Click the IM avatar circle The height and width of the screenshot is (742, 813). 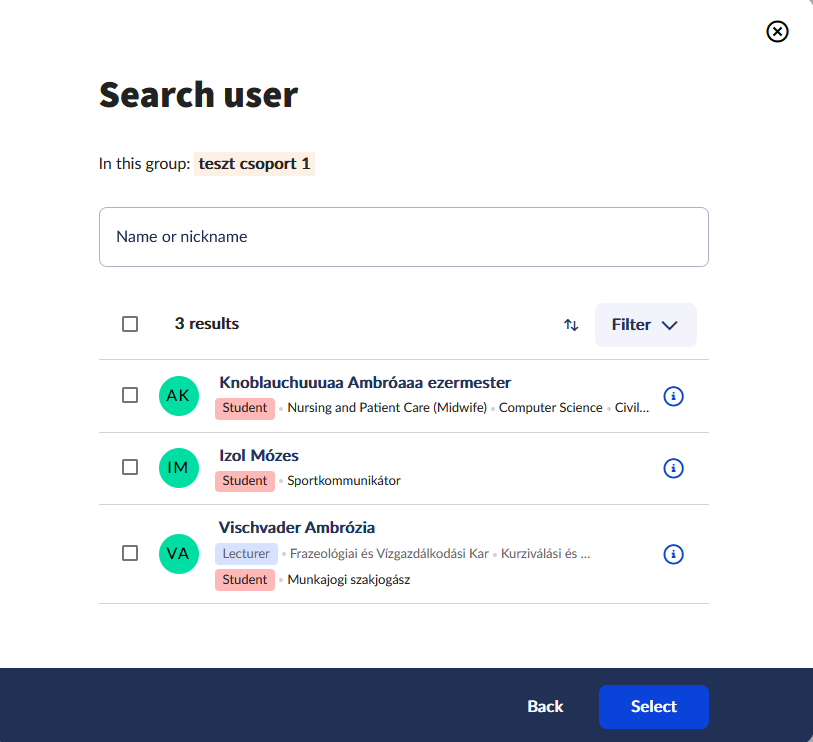(178, 468)
